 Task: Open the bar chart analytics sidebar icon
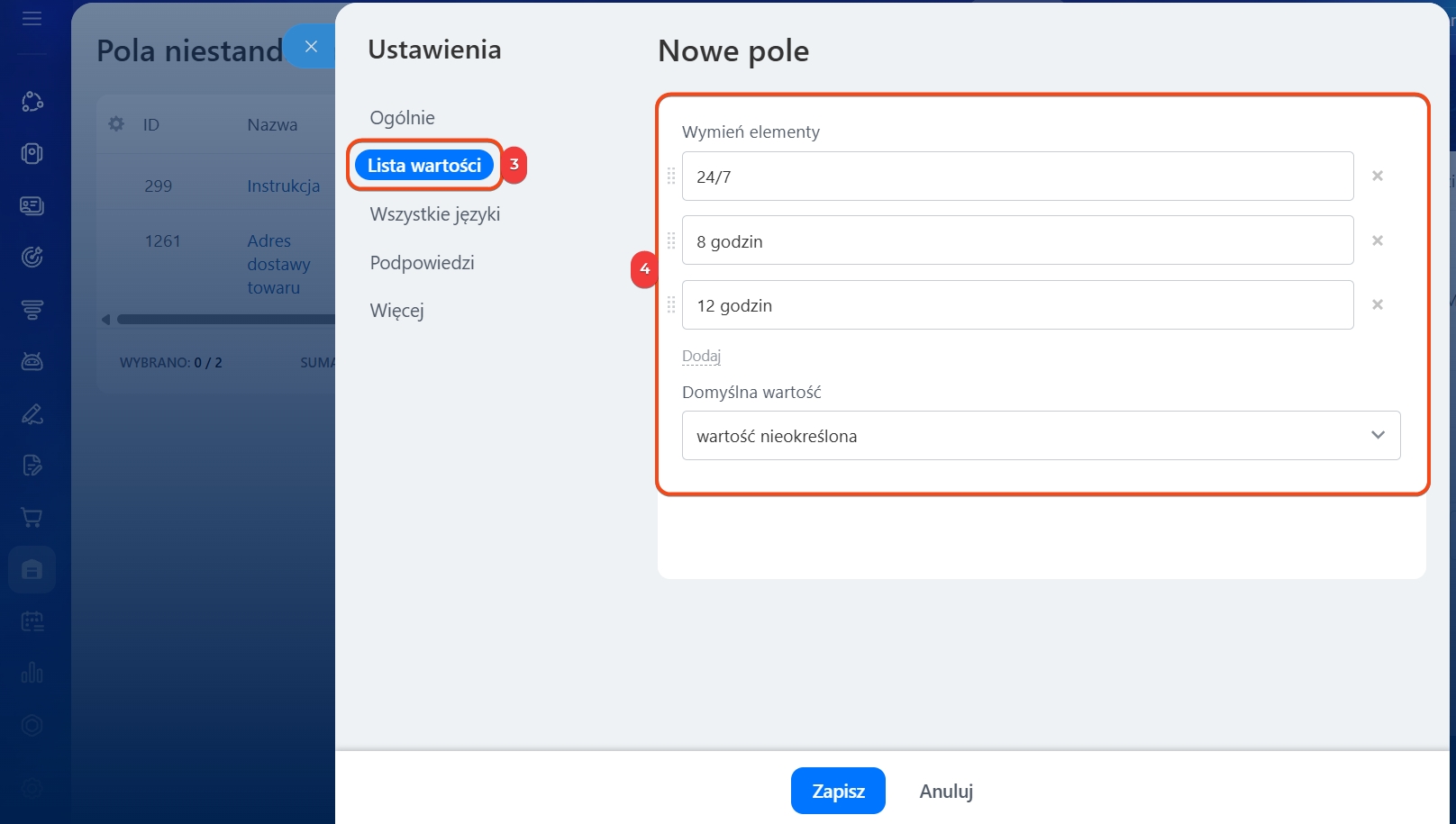[x=32, y=673]
